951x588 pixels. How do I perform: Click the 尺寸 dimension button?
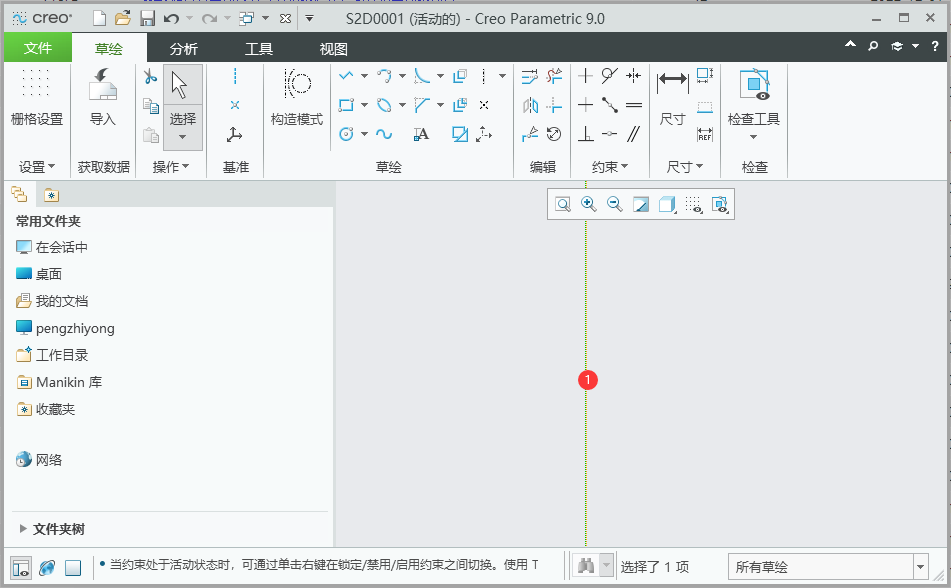click(x=672, y=95)
